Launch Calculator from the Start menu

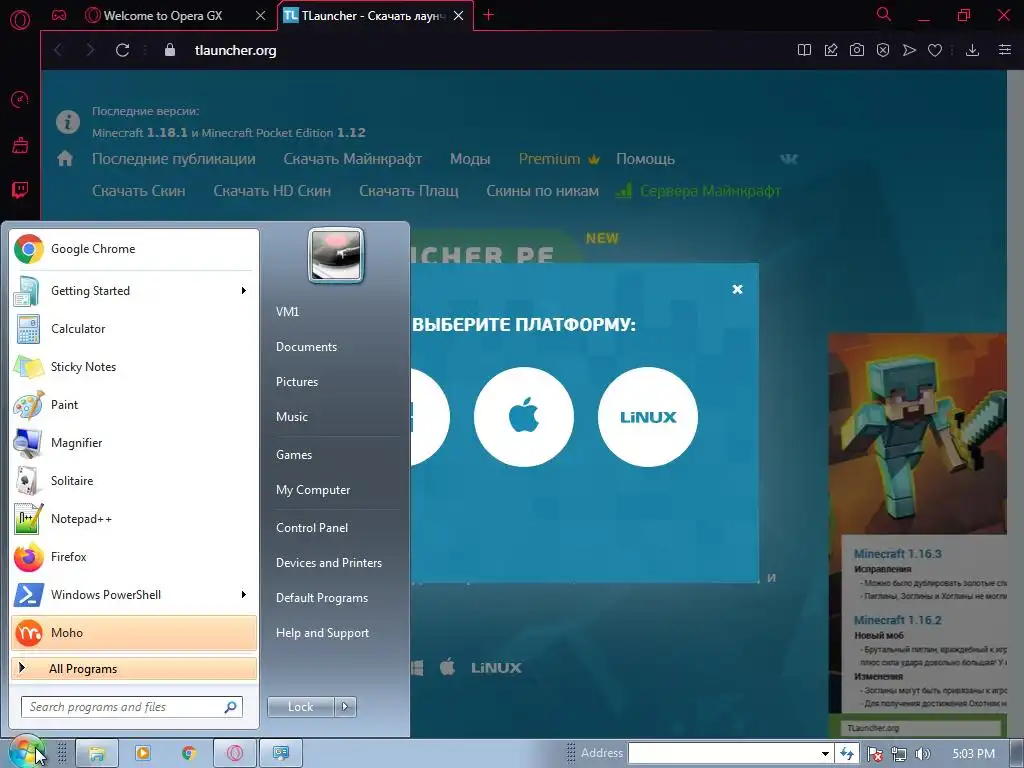pos(134,328)
